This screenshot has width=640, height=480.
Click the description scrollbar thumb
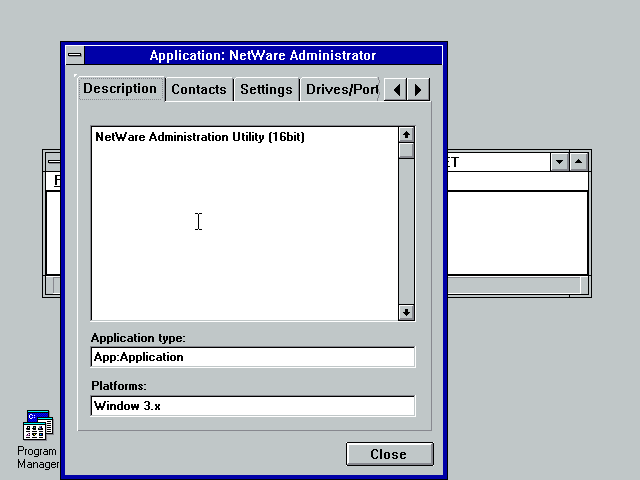tap(406, 151)
